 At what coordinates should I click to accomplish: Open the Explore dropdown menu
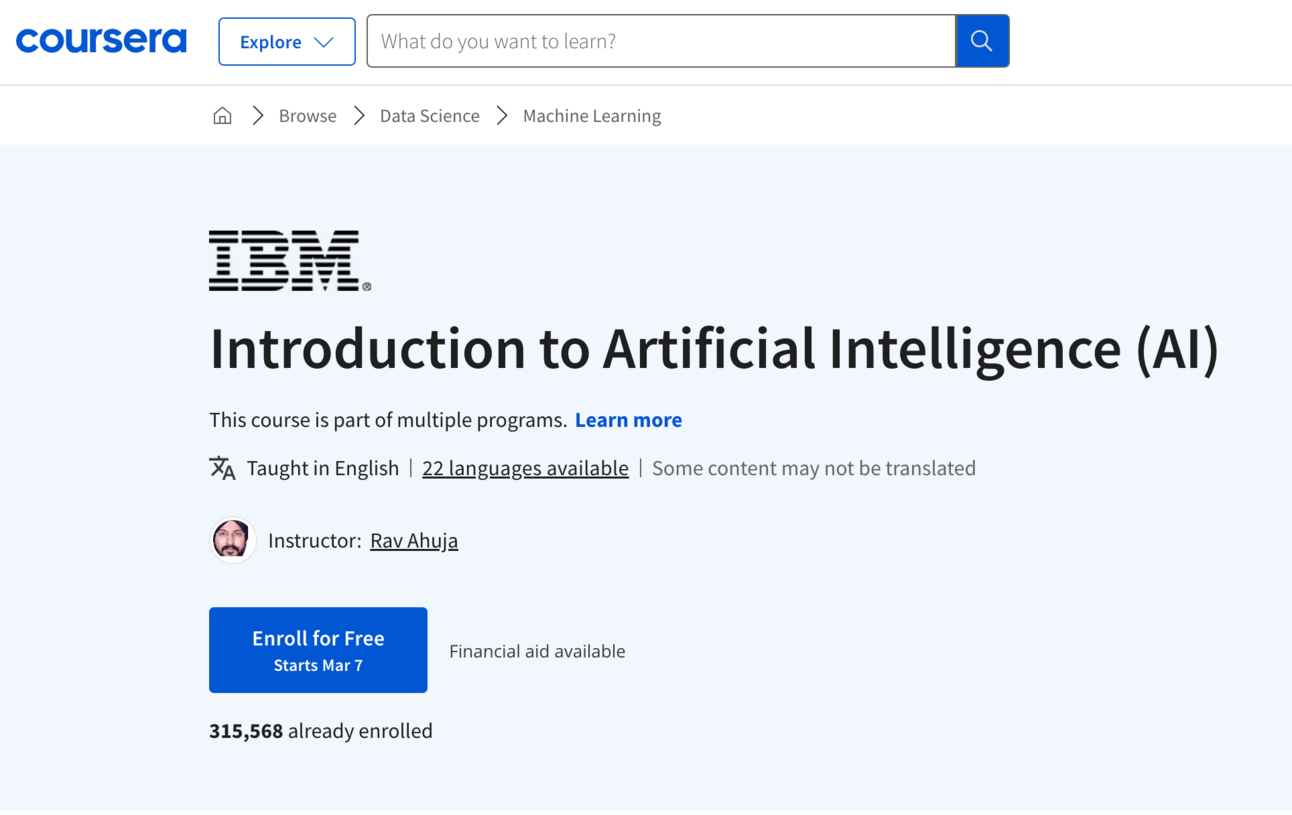click(287, 42)
